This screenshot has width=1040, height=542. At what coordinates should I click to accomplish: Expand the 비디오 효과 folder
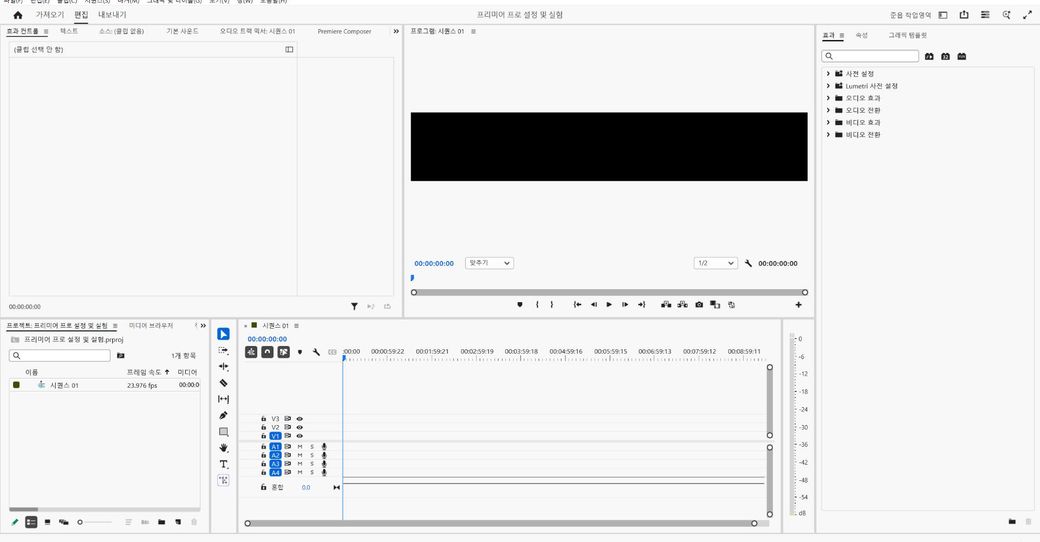[828, 122]
